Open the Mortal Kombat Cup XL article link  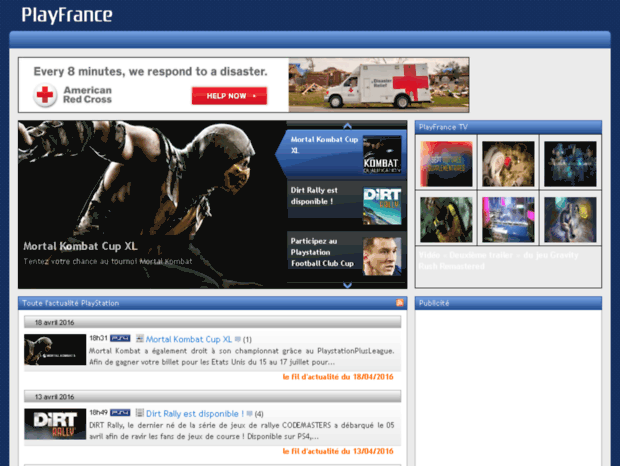[x=189, y=339]
